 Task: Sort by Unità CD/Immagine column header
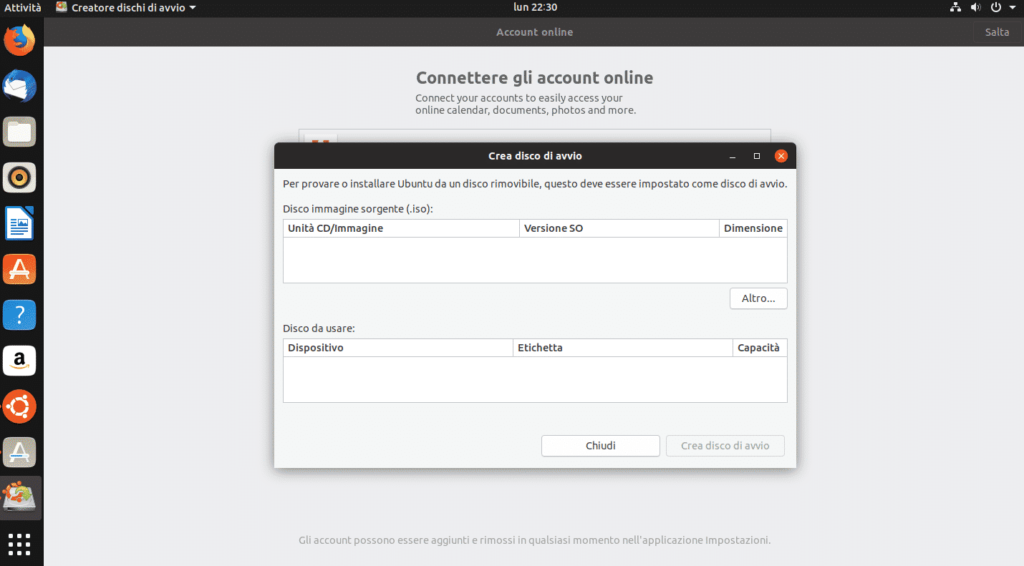click(x=401, y=228)
